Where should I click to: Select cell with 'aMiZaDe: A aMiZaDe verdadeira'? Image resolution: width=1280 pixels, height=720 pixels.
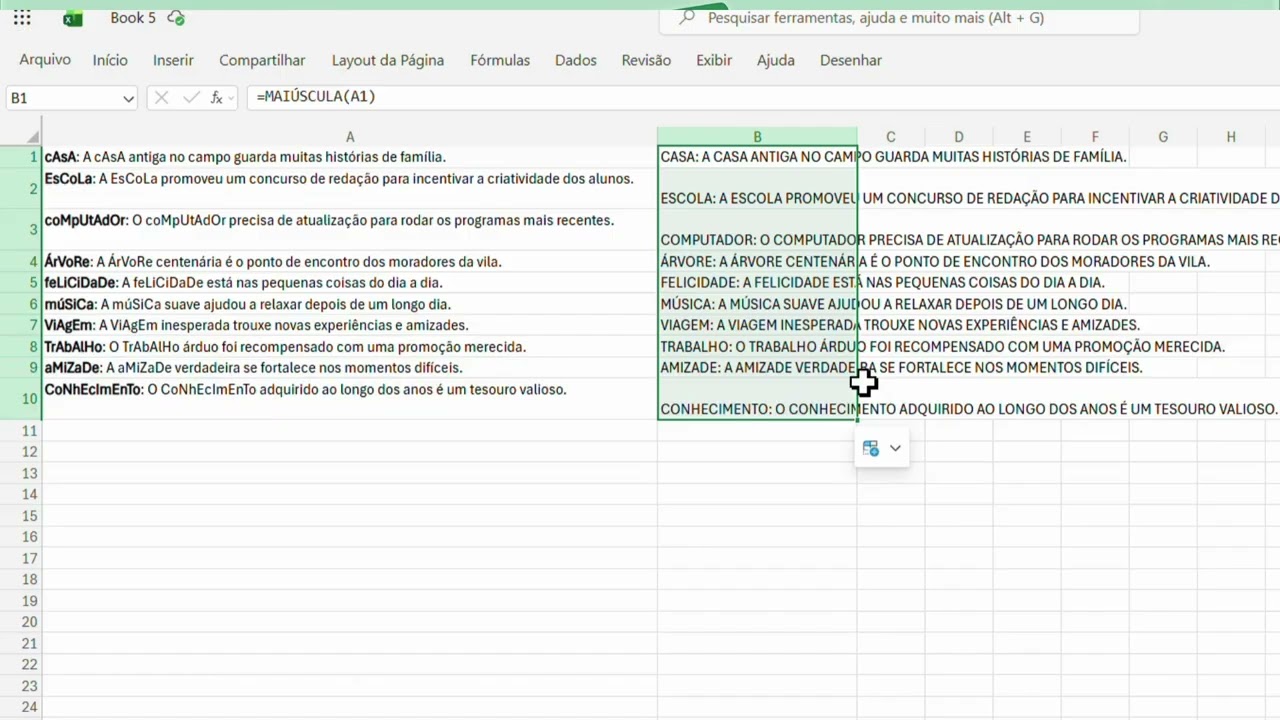point(349,368)
